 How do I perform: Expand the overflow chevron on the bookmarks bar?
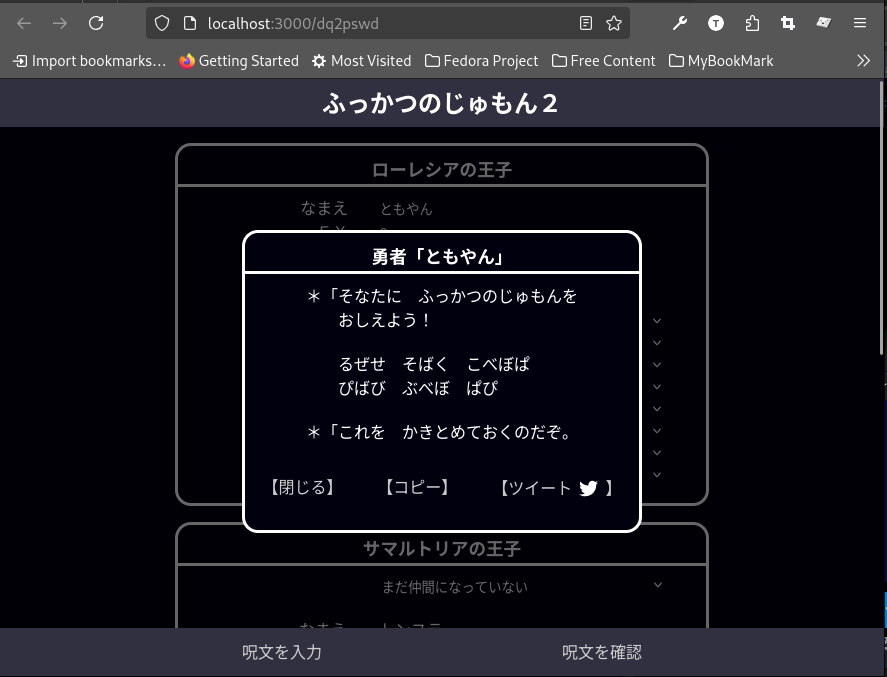coord(863,60)
